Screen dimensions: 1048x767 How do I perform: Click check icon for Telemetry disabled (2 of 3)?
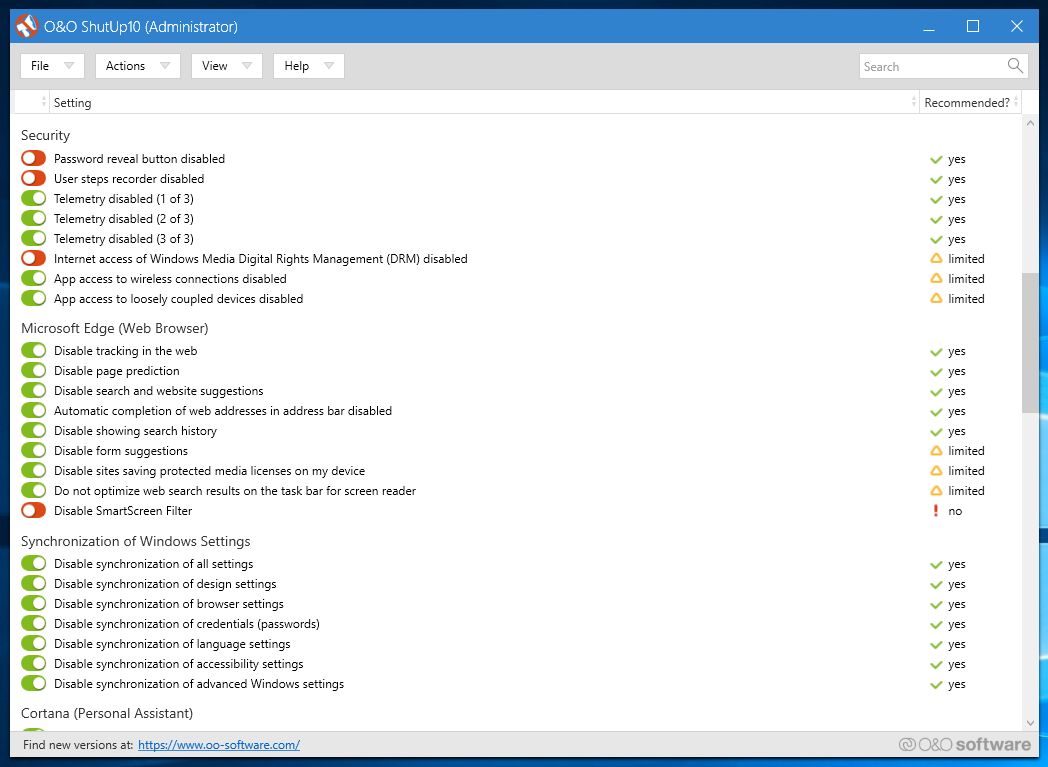pos(936,220)
